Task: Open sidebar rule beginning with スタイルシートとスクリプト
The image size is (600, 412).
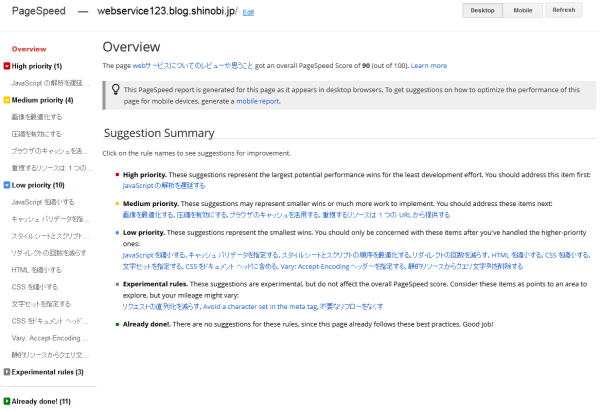Action: (50, 236)
